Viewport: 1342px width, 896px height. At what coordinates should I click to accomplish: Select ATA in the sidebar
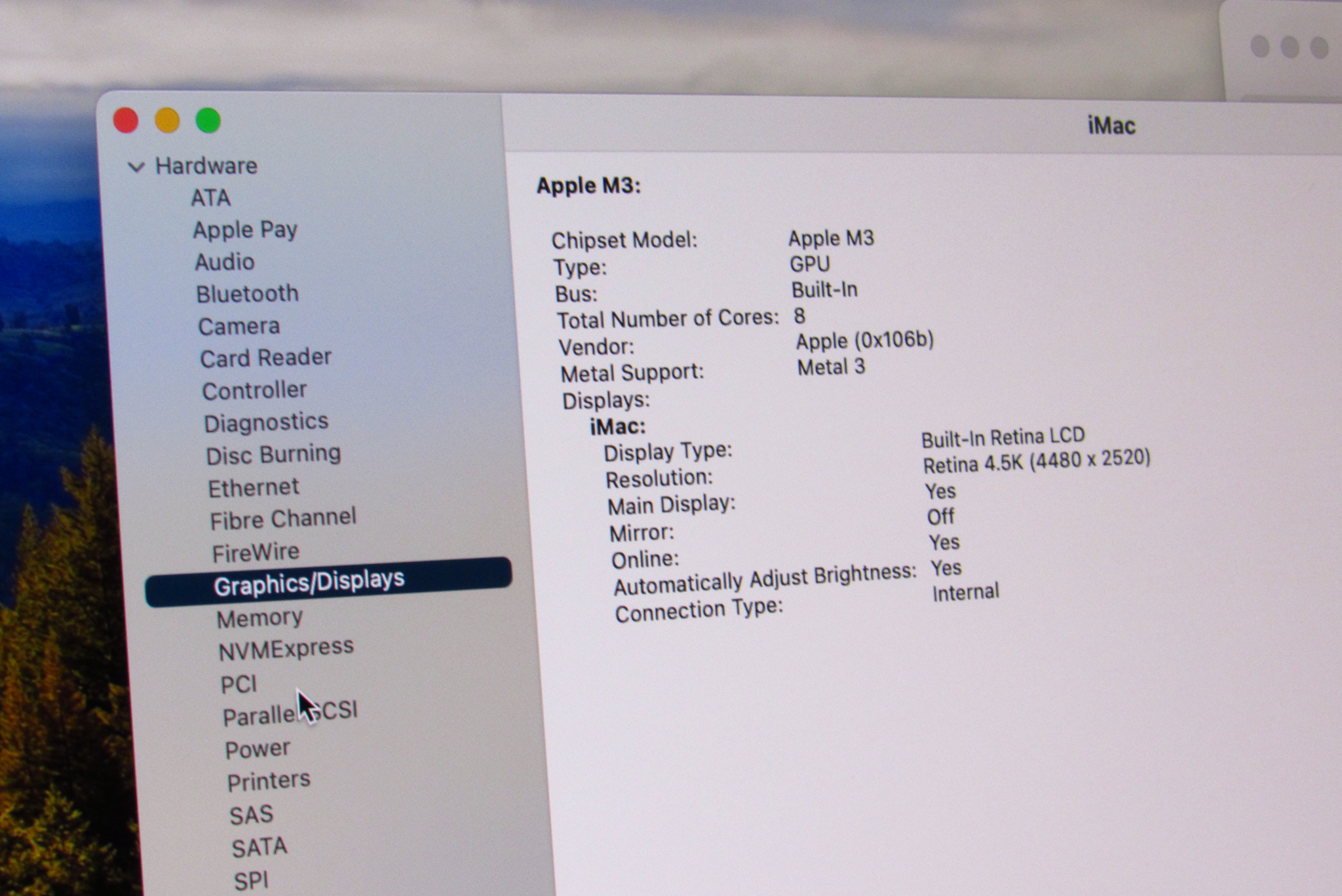(x=210, y=198)
